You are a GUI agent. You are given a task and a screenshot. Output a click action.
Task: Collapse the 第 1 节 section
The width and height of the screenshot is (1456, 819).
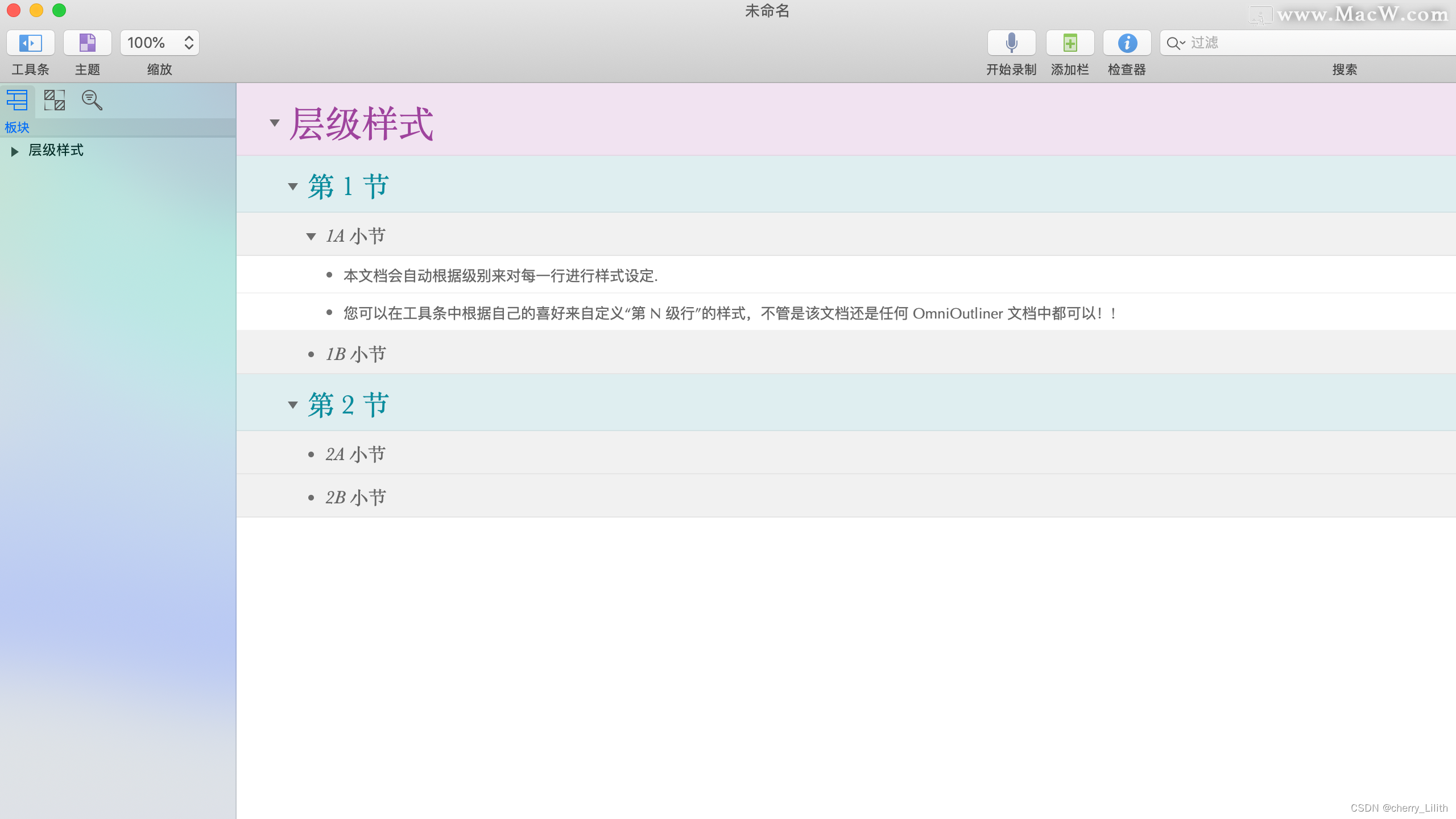(x=293, y=187)
